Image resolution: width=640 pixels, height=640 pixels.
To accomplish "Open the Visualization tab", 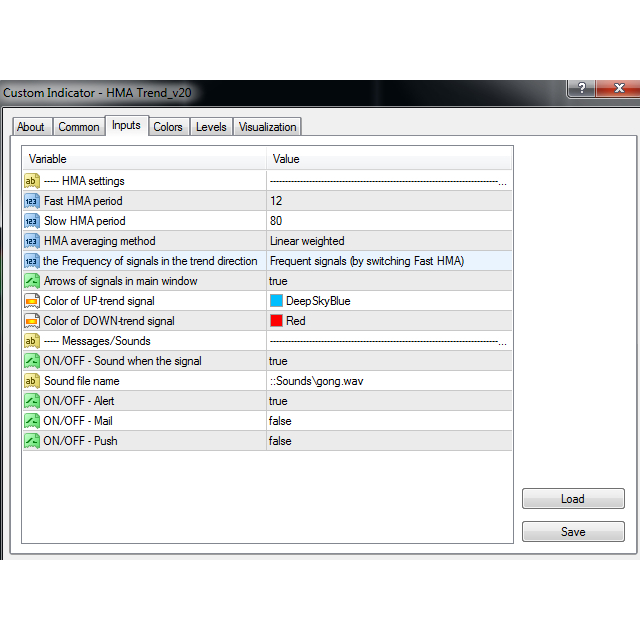I will coord(267,127).
